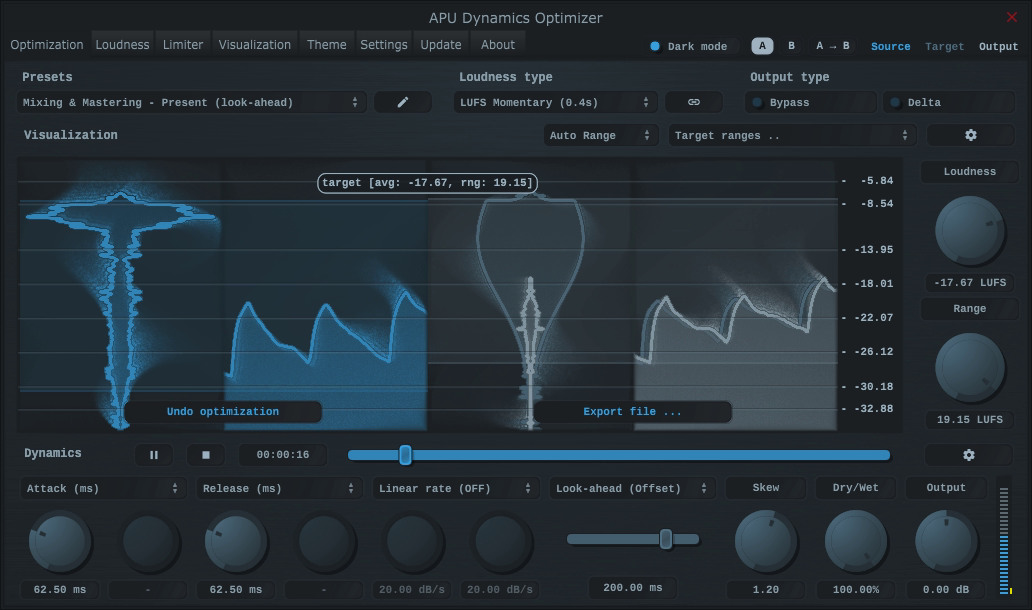This screenshot has width=1032, height=610.
Task: Enable Bypass output type
Action: coord(811,102)
